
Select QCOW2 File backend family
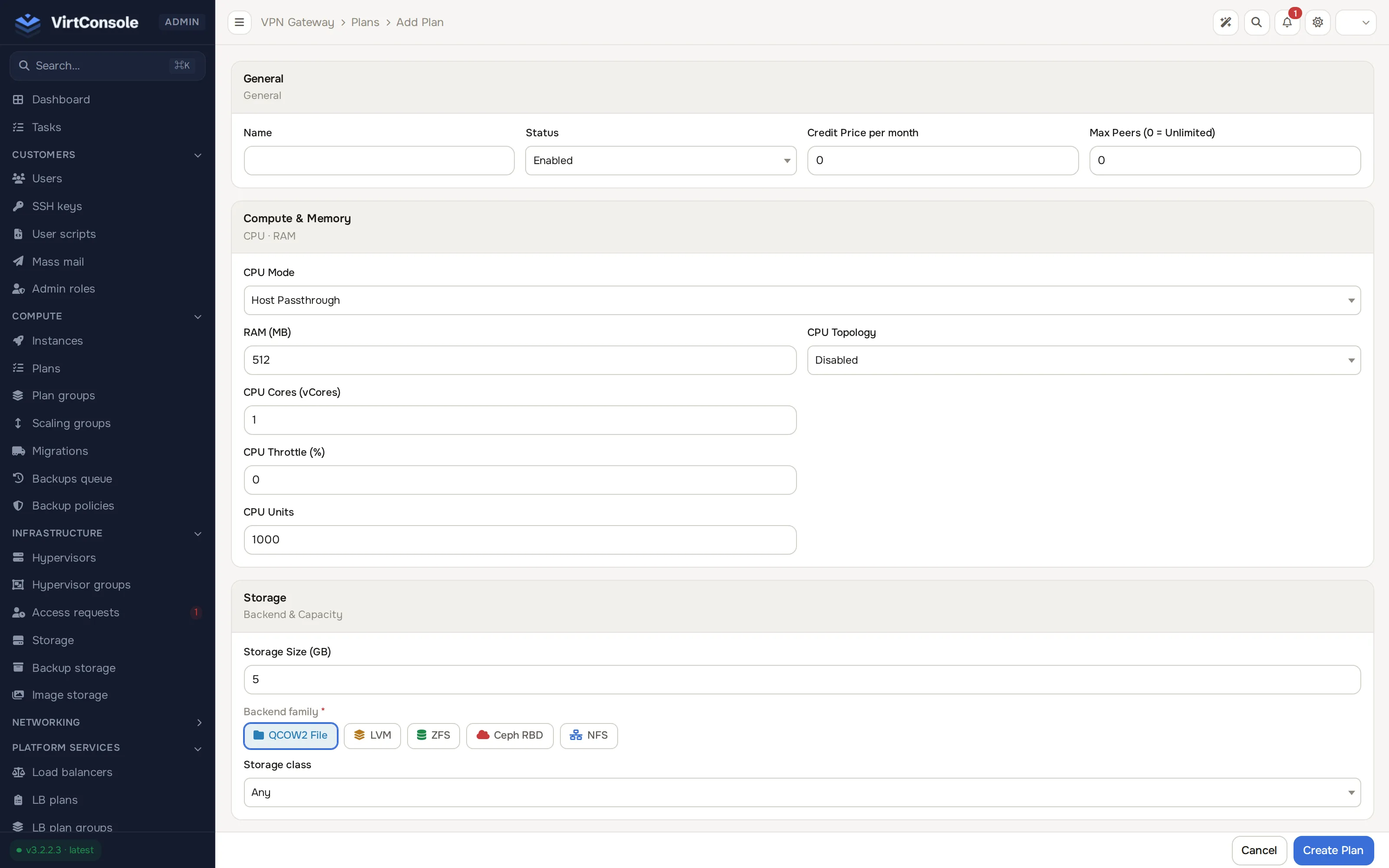(290, 735)
